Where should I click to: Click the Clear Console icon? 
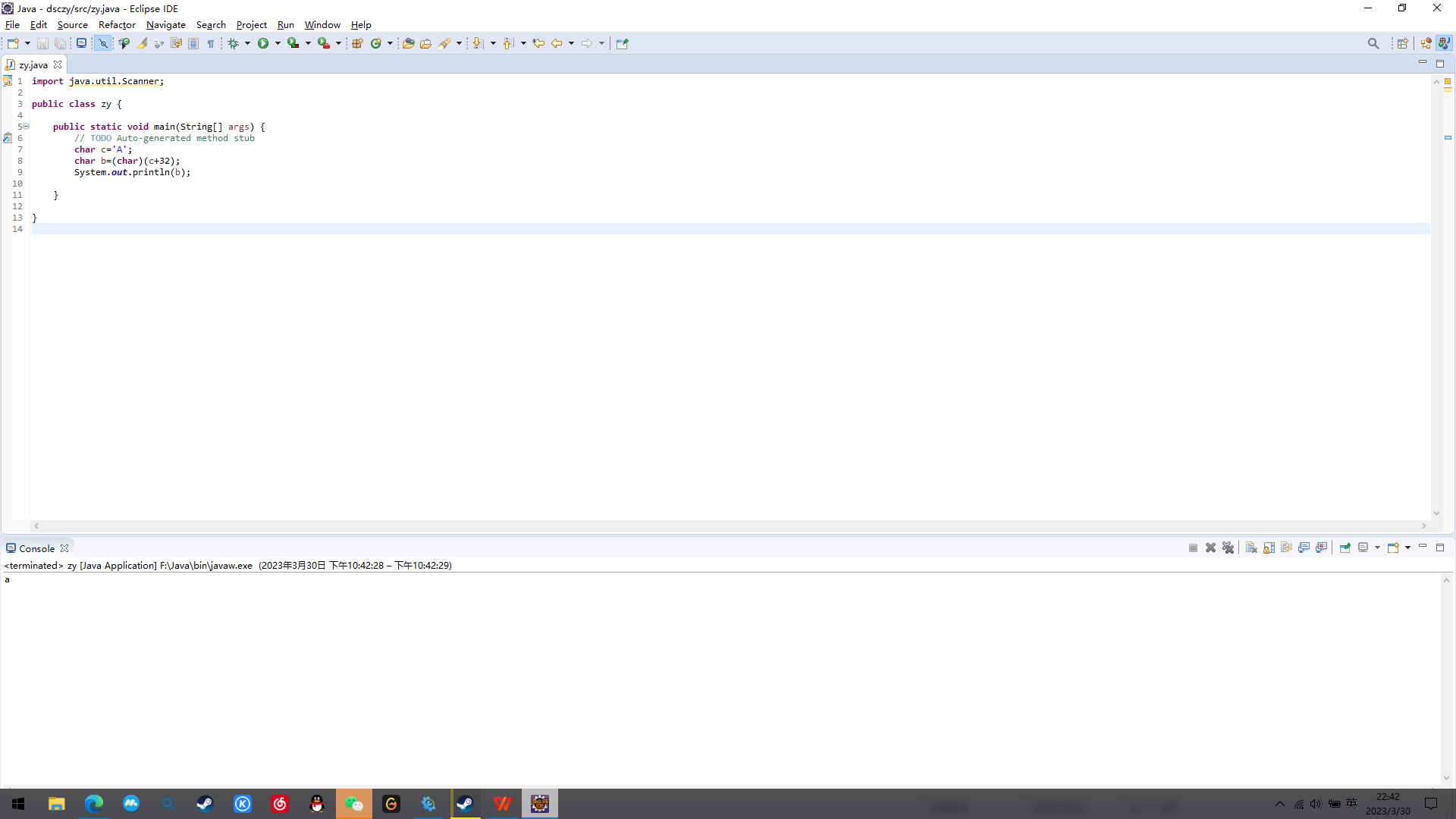[x=1251, y=548]
